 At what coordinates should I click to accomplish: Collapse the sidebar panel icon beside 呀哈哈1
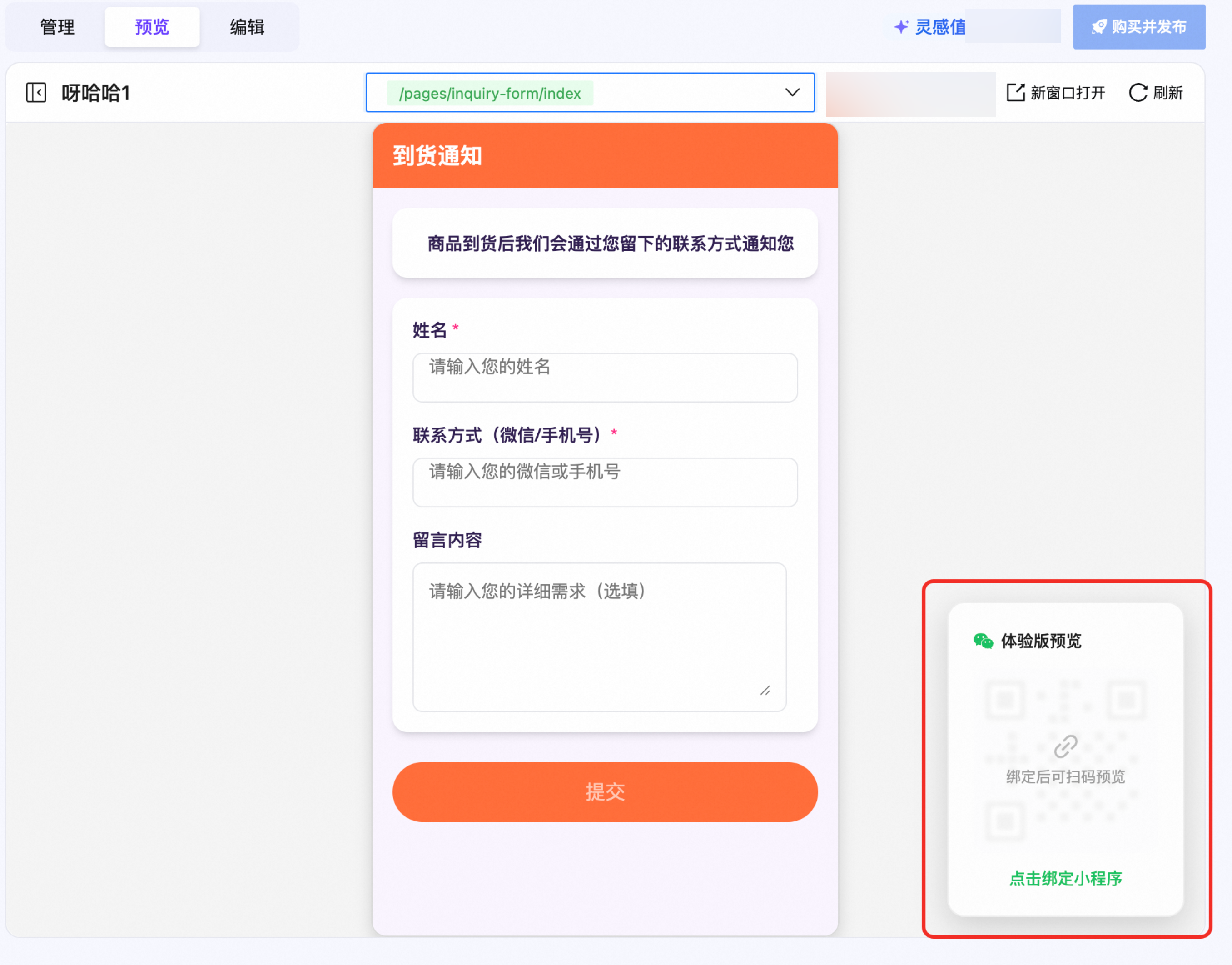(36, 92)
